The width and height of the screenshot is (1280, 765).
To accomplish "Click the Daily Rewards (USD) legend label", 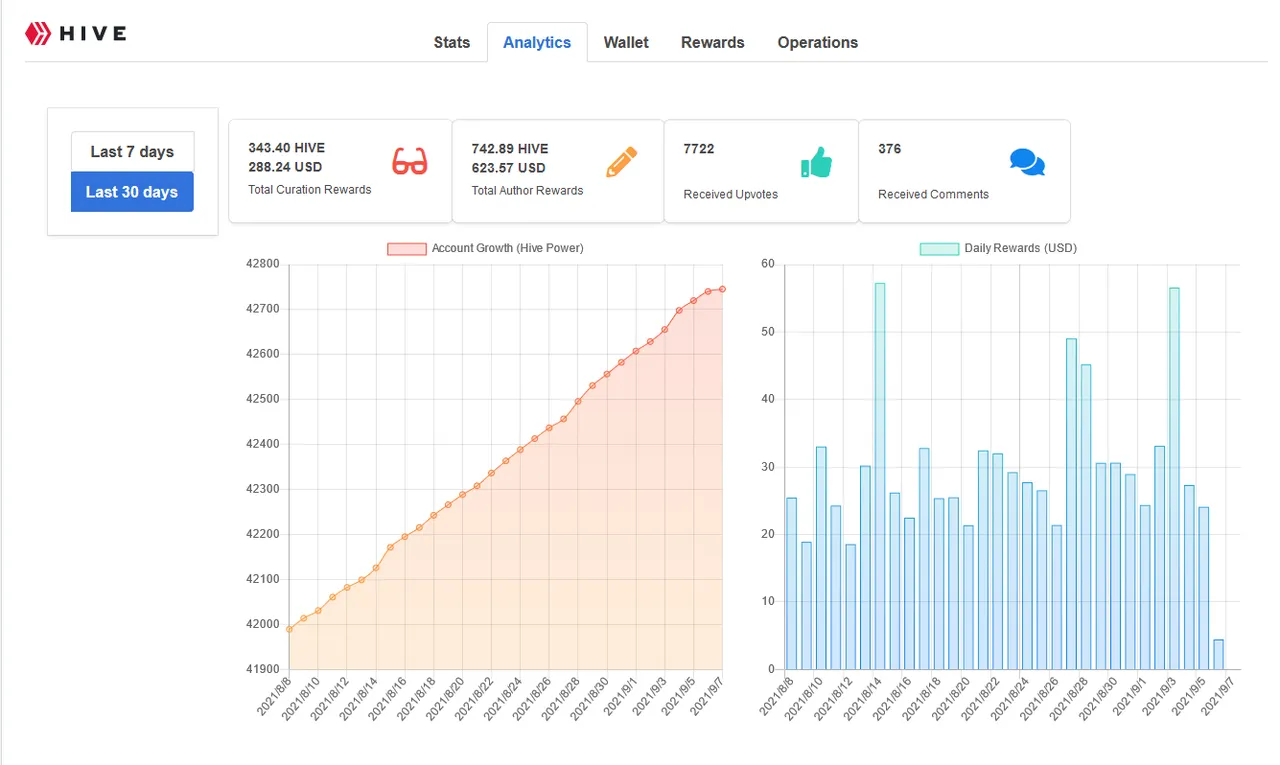I will coord(1020,248).
